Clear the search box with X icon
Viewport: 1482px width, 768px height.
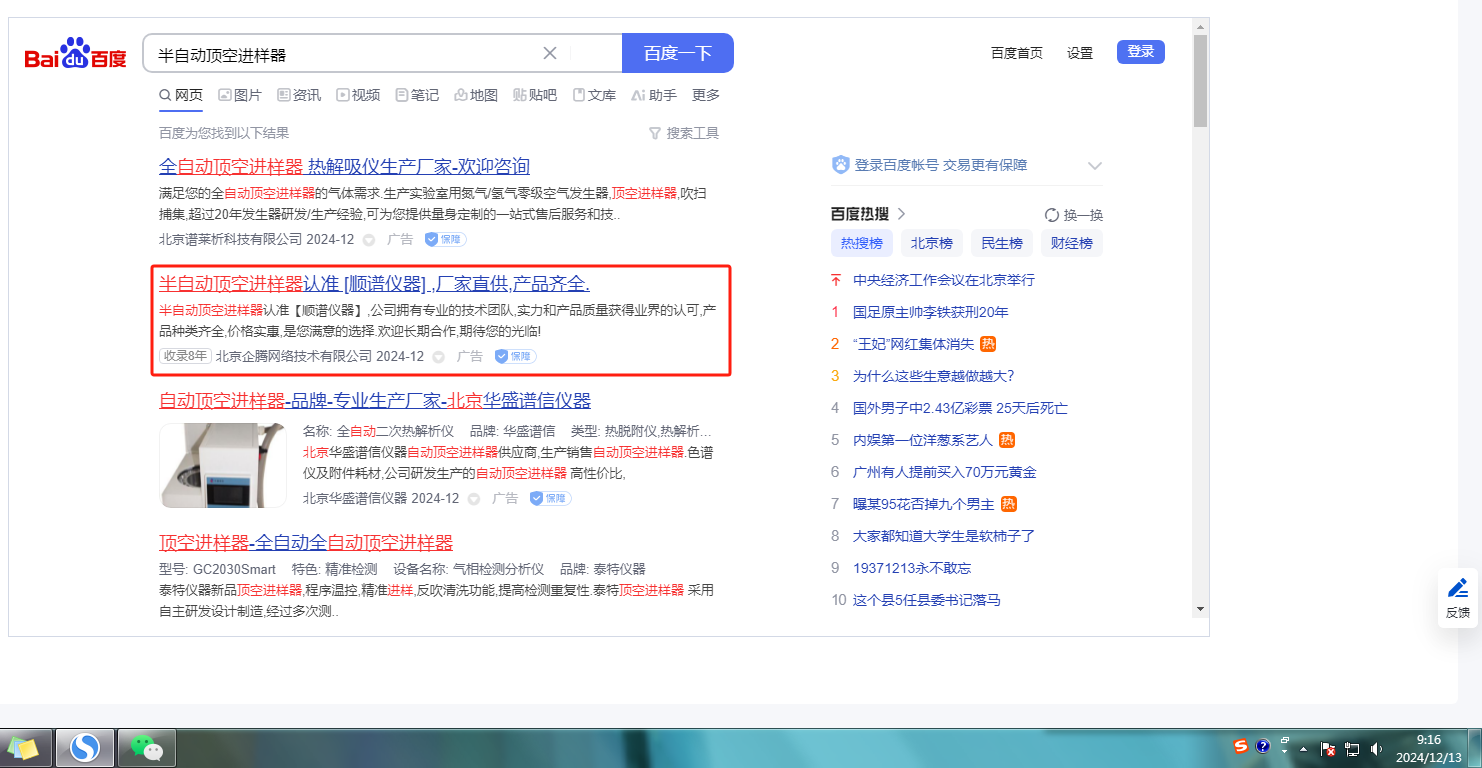click(x=550, y=53)
